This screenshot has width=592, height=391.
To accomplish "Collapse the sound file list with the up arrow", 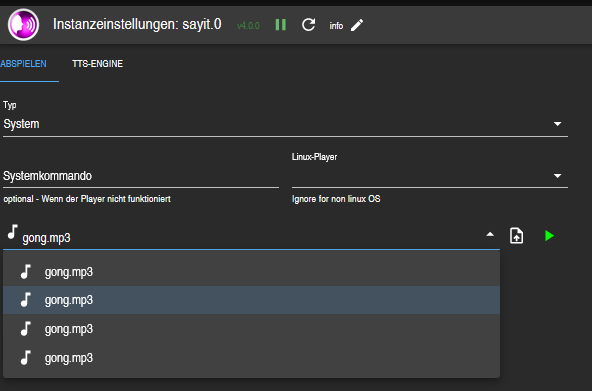I will click(490, 234).
